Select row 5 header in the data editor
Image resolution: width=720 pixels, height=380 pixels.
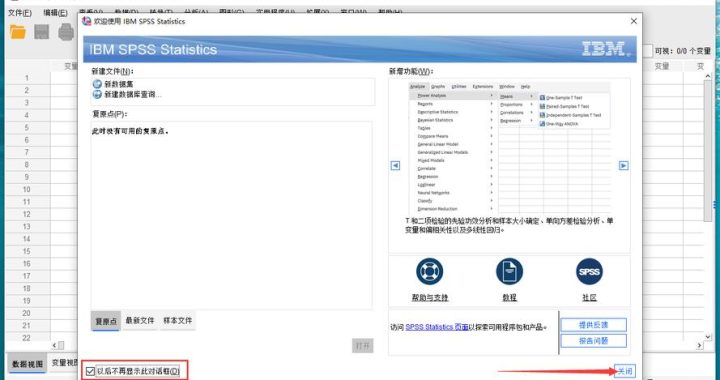click(x=28, y=128)
